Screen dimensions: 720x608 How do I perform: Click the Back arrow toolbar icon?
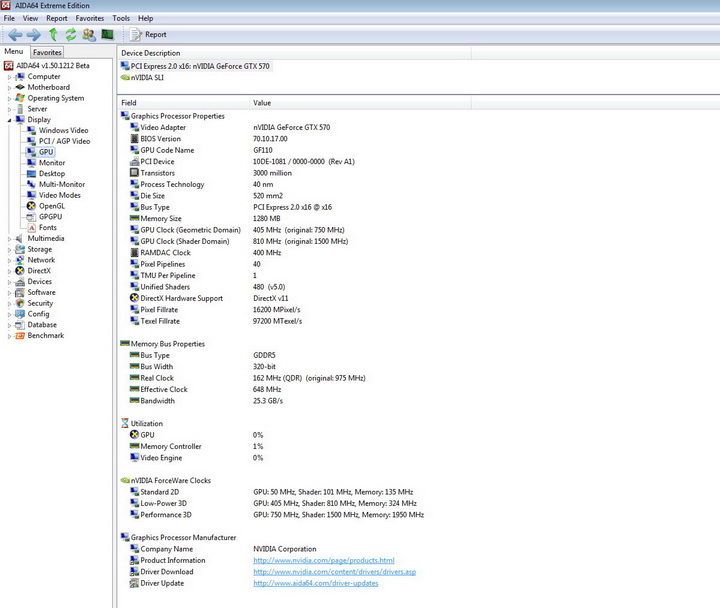(x=15, y=34)
